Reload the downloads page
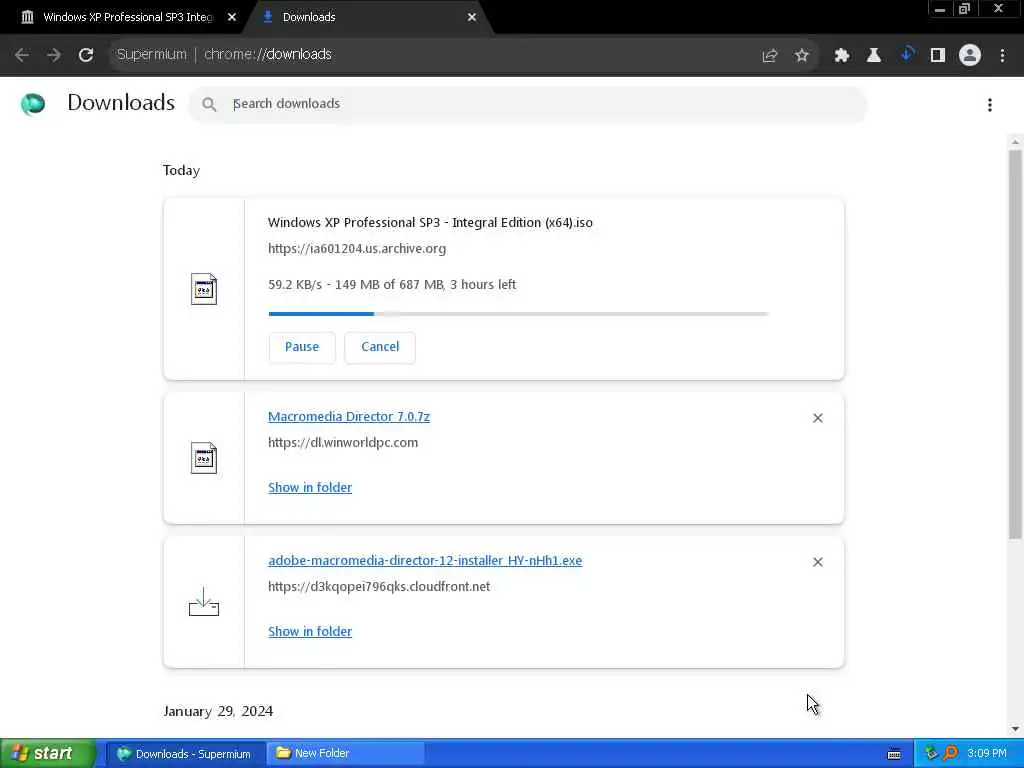 tap(86, 55)
